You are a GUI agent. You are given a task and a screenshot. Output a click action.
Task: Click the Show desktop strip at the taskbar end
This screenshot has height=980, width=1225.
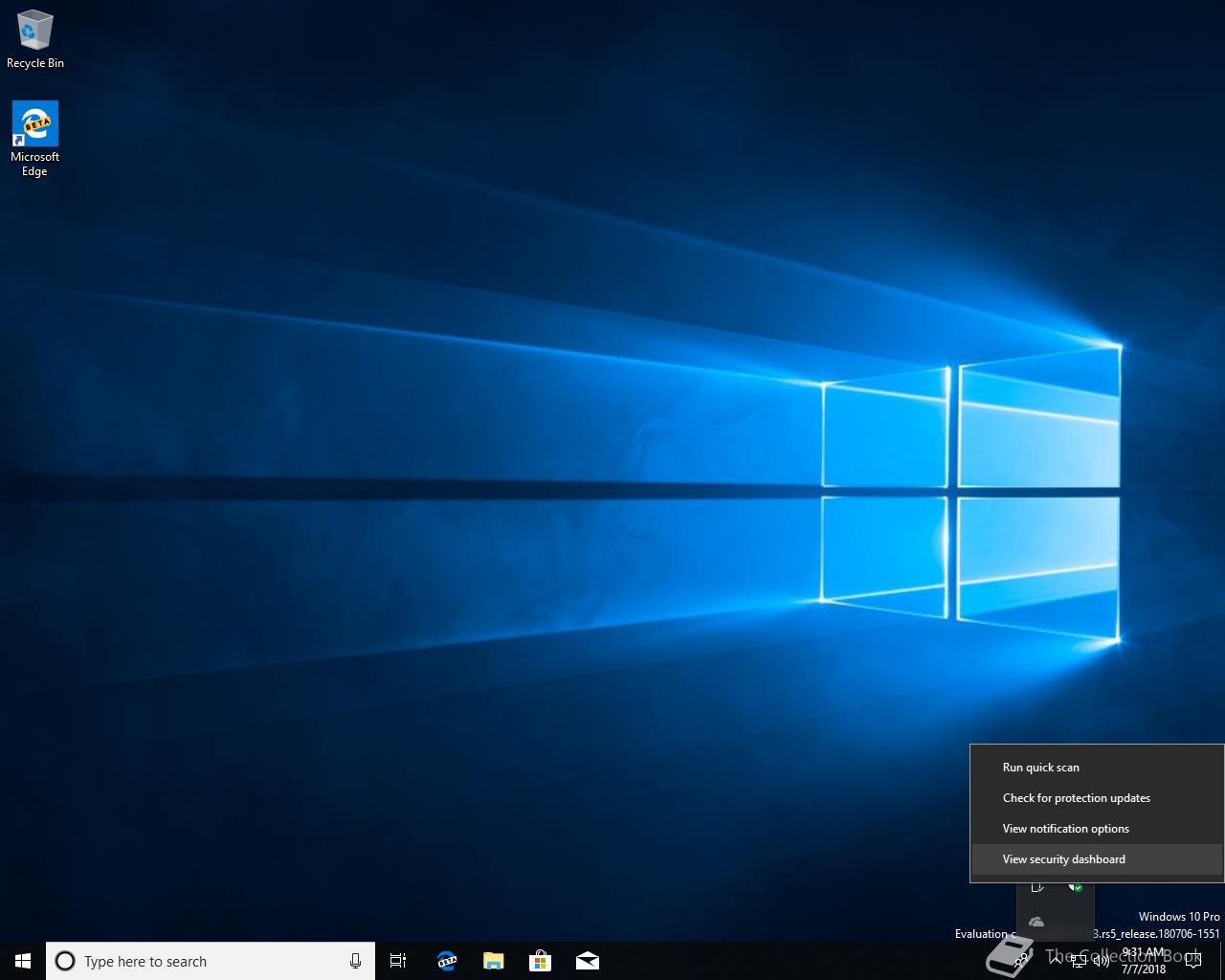point(1222,961)
